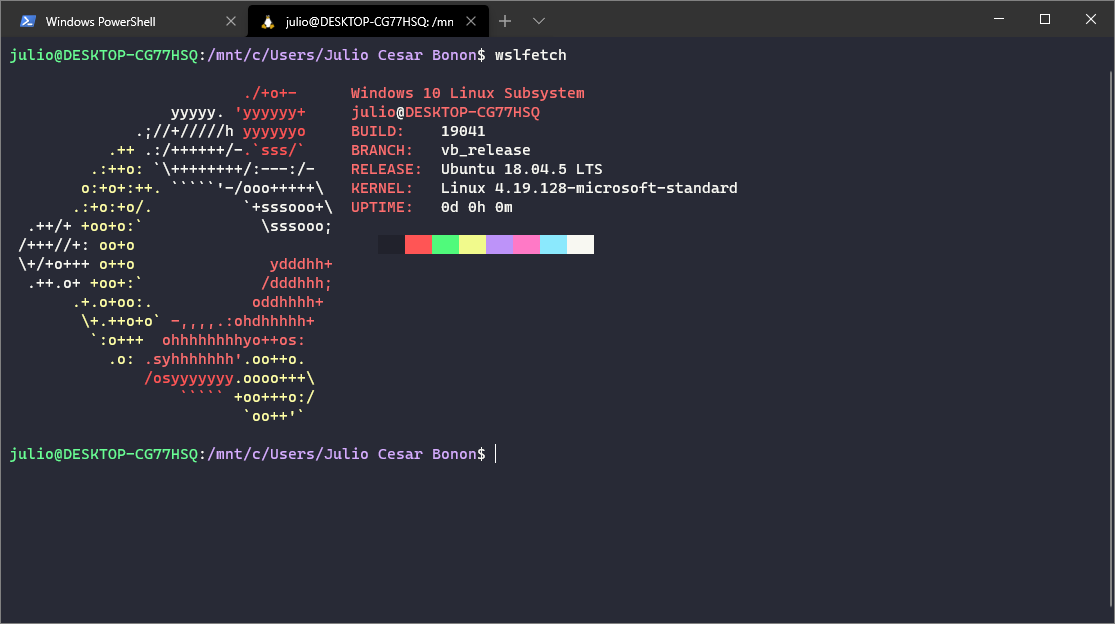Click 'julio@DESKTOP-CG77HSQ' in the fetch output

446,112
